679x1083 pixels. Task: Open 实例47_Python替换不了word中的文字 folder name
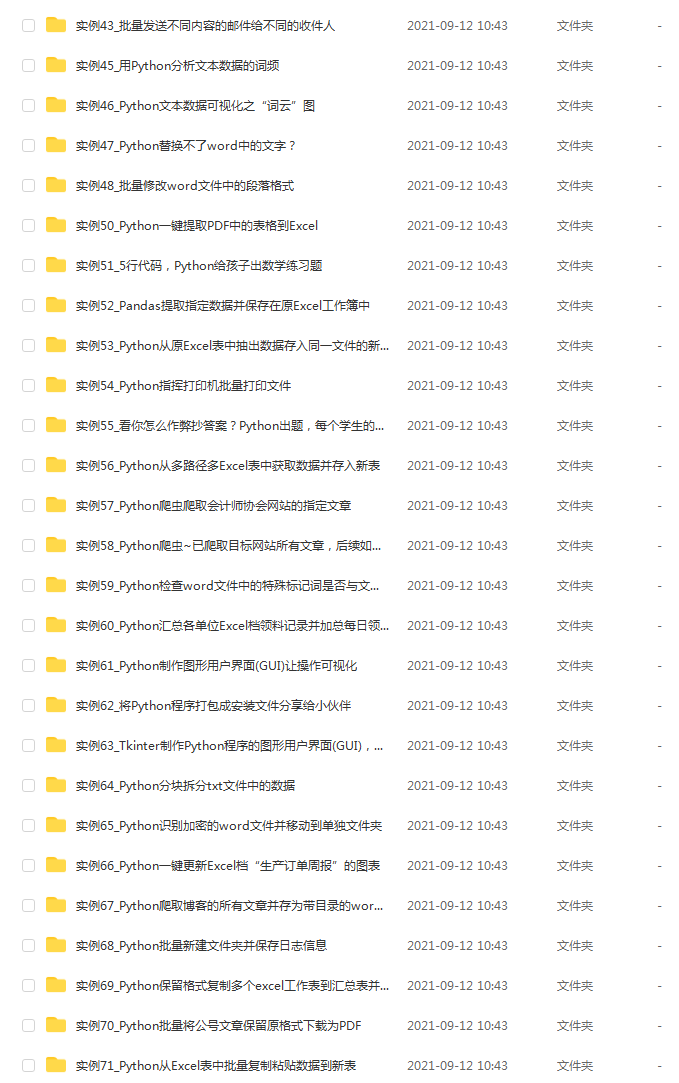point(186,146)
